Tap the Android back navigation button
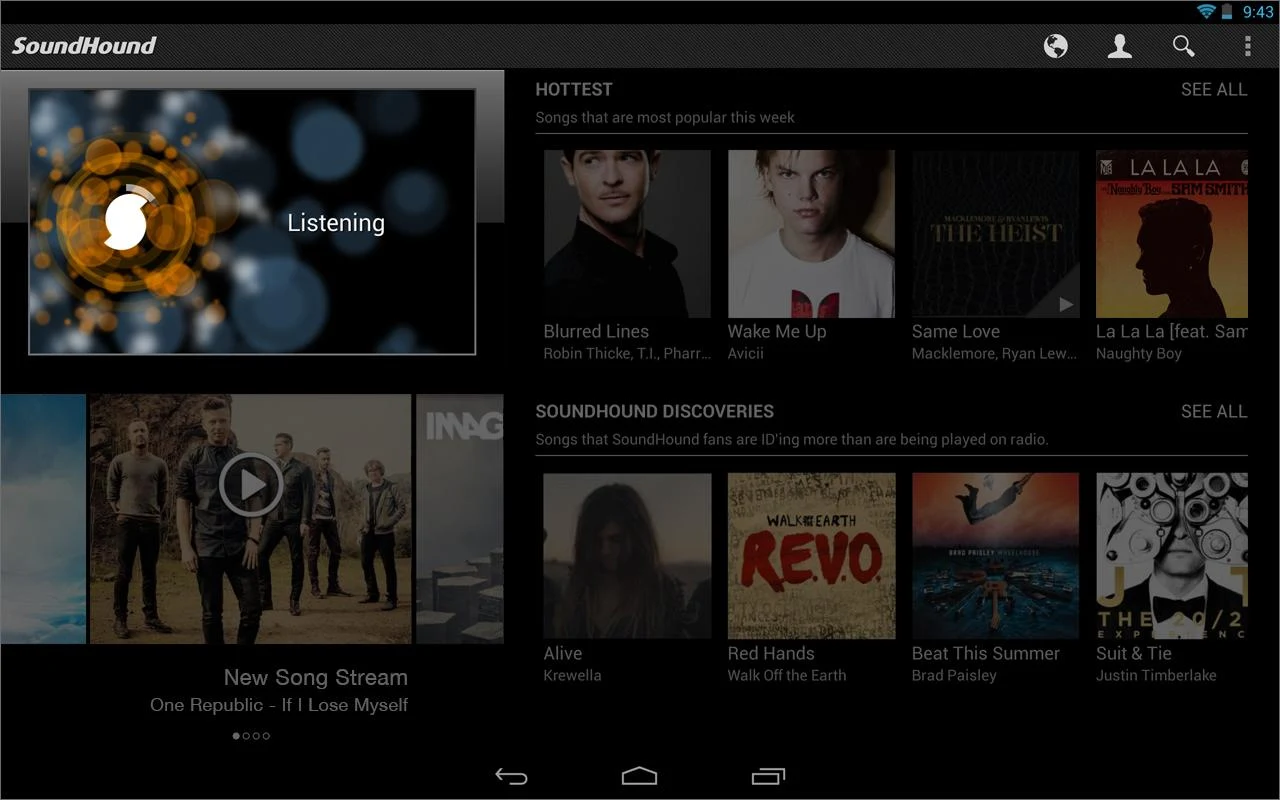The image size is (1280, 800). coord(511,776)
